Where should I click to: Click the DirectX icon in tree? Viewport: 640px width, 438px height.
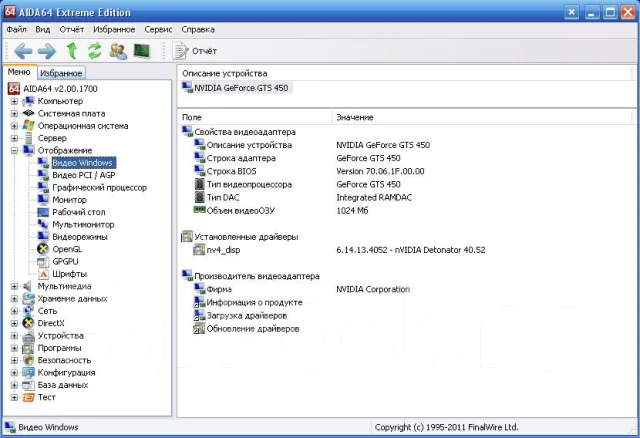click(x=28, y=323)
